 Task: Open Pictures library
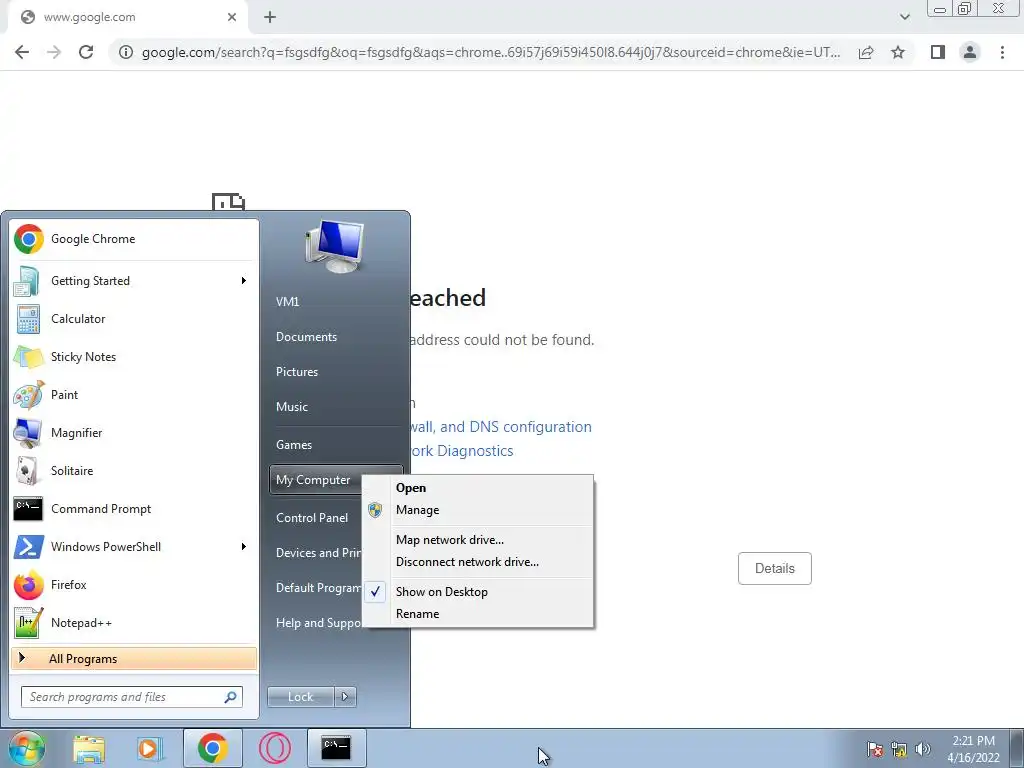(x=336, y=372)
